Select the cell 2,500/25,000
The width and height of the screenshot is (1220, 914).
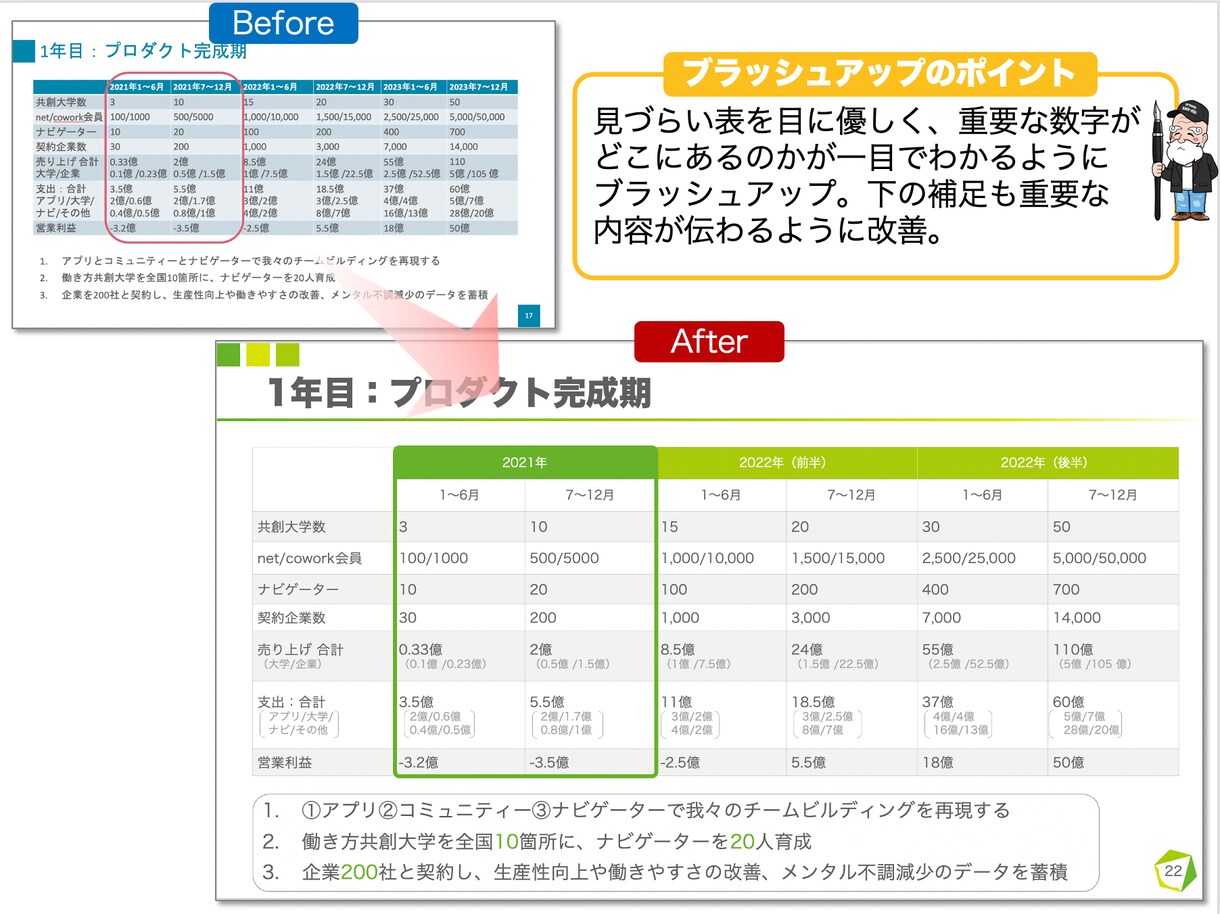point(970,558)
